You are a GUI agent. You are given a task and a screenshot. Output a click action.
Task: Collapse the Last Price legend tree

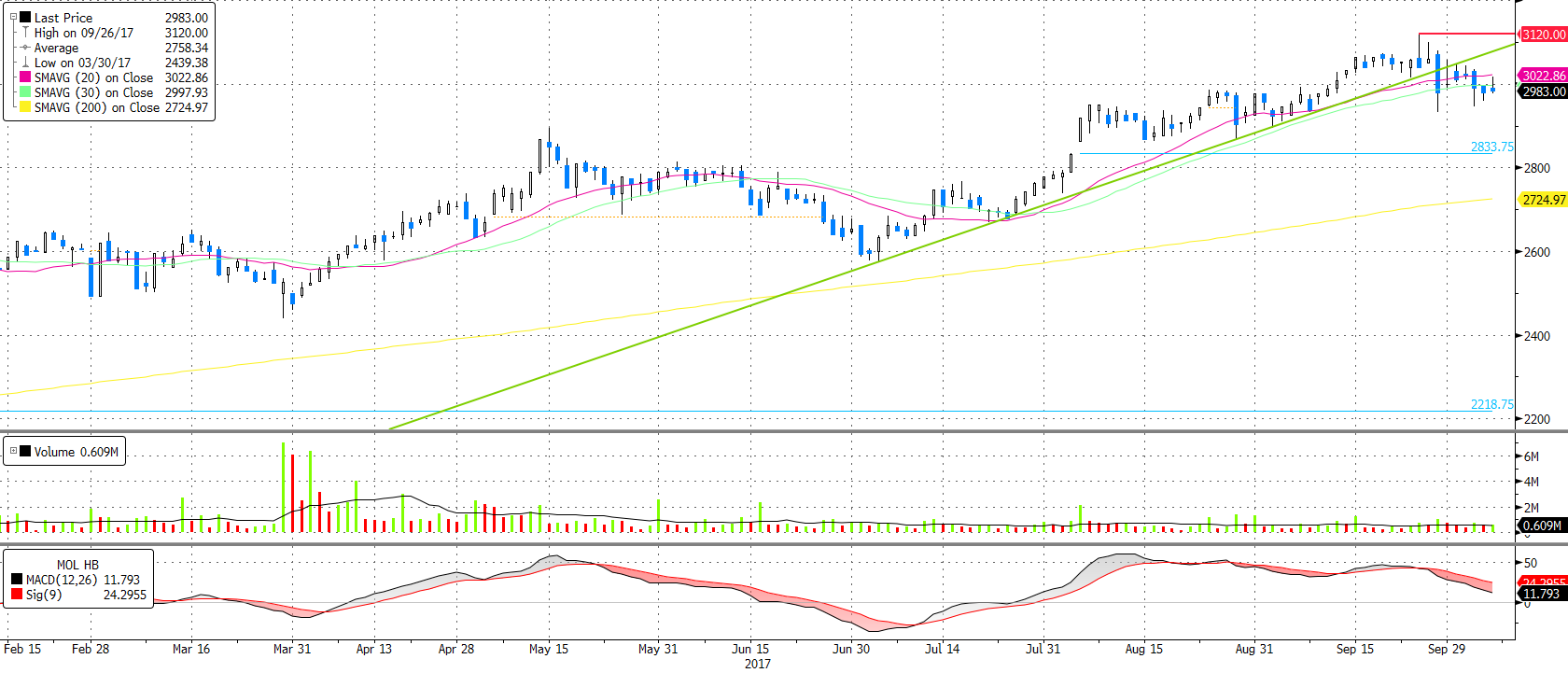pos(13,17)
